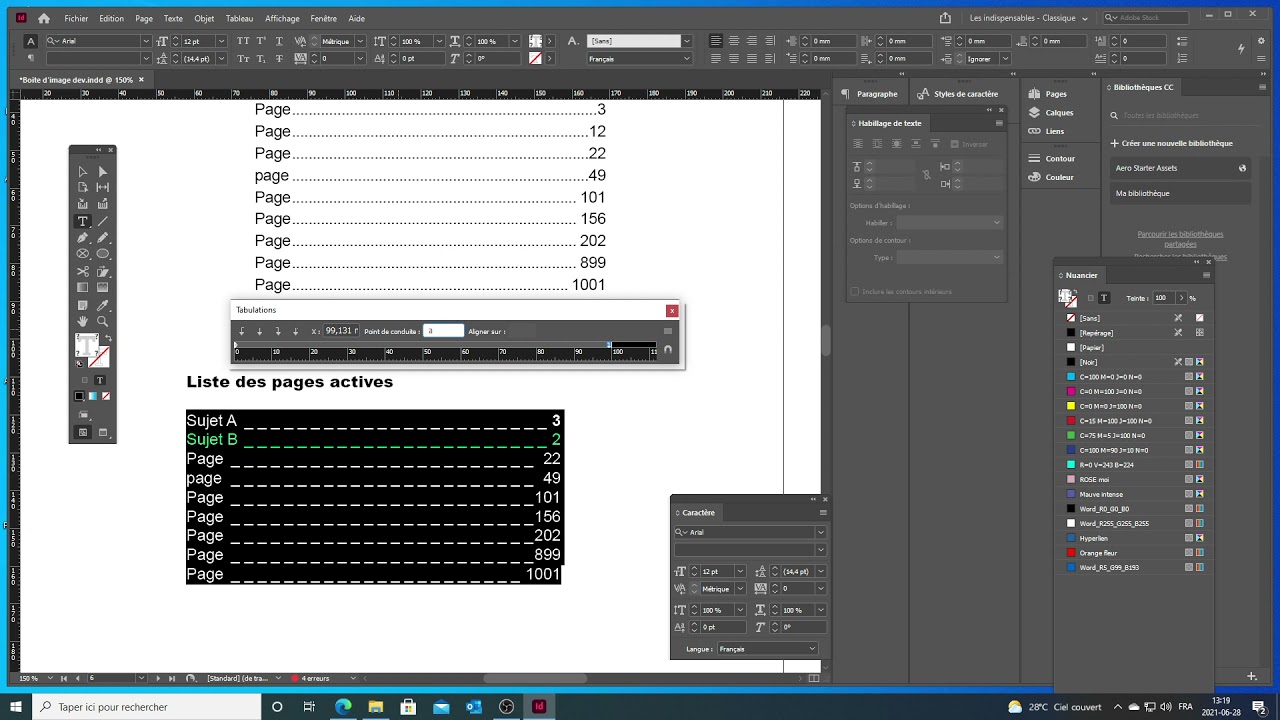1280x720 pixels.
Task: Open the font family dropdown in Control panel
Action: coord(146,41)
